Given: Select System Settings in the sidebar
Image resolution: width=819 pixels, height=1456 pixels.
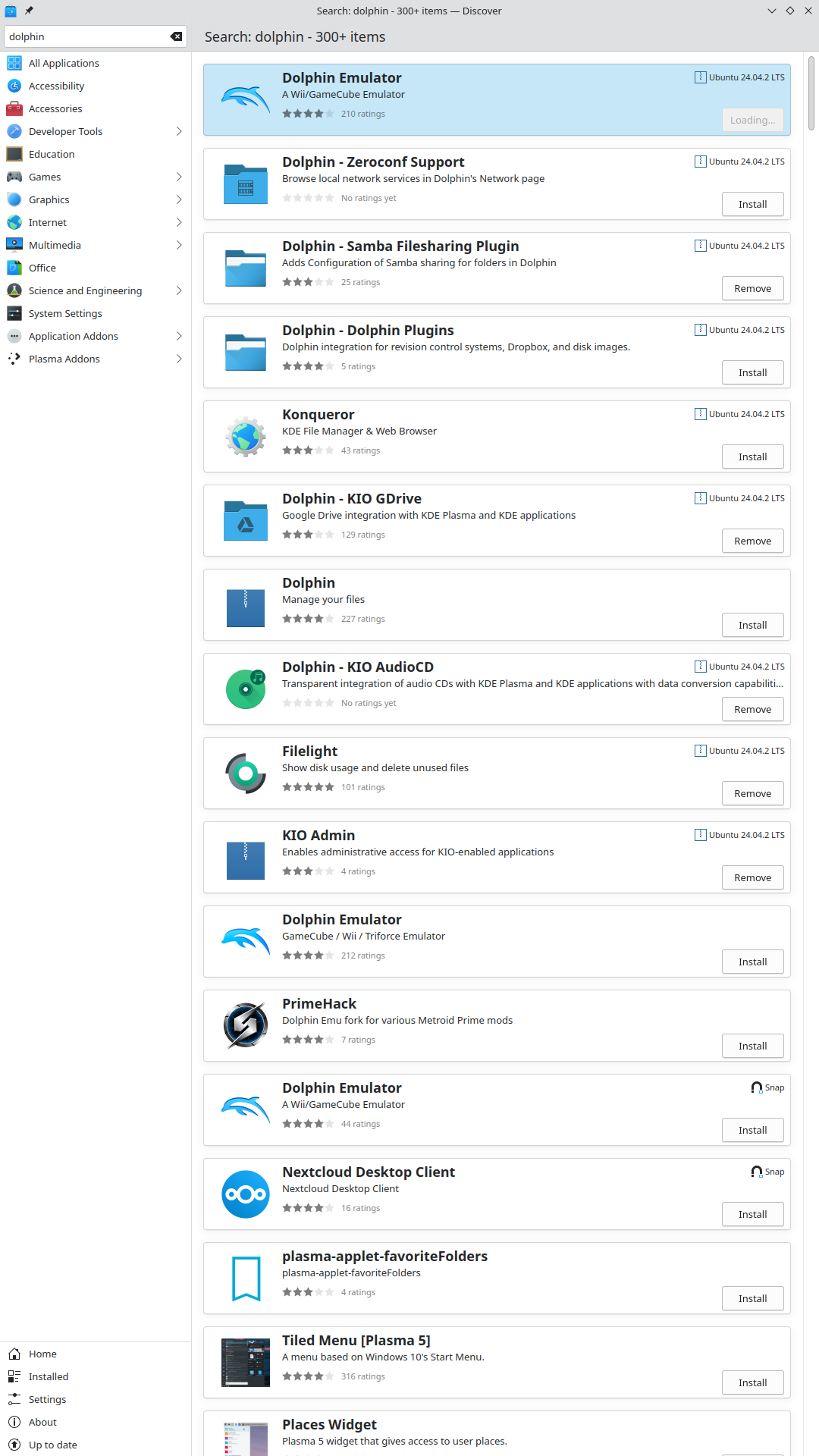Looking at the screenshot, I should [x=95, y=313].
